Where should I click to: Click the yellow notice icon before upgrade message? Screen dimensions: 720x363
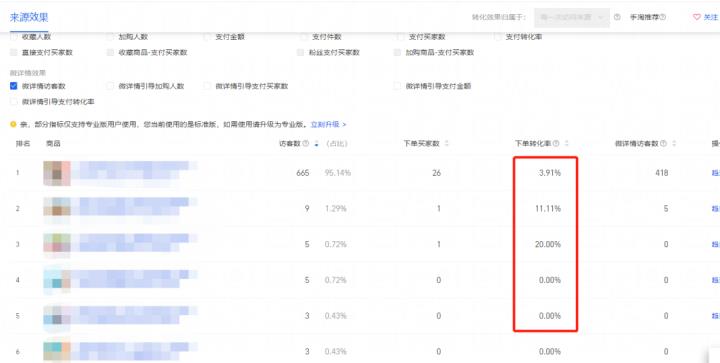[x=13, y=124]
